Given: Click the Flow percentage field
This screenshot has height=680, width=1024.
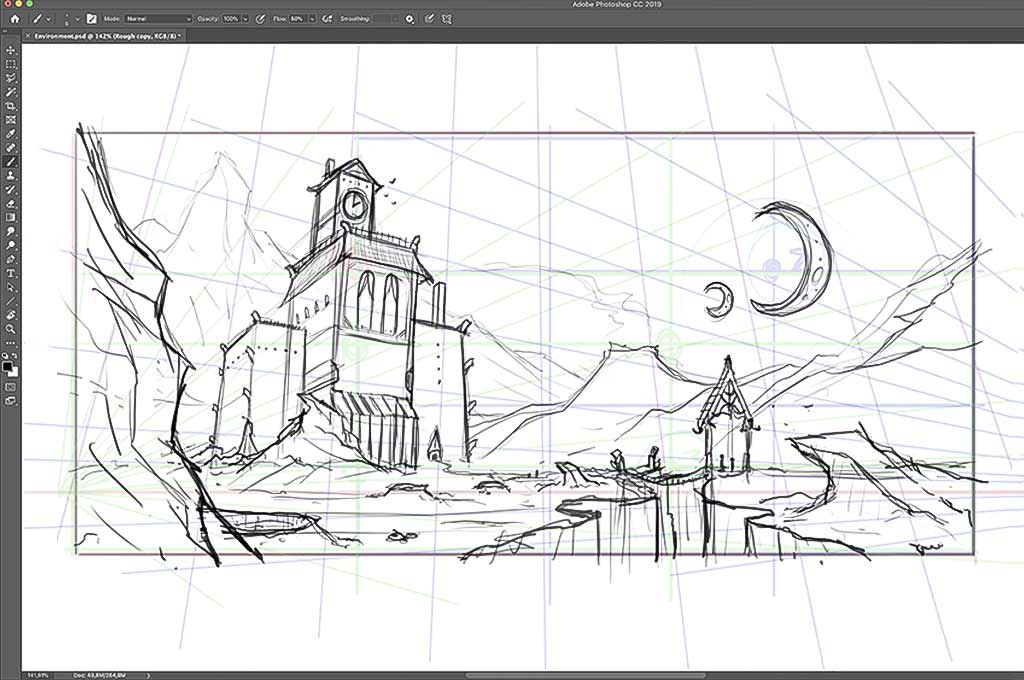Looking at the screenshot, I should click(298, 19).
